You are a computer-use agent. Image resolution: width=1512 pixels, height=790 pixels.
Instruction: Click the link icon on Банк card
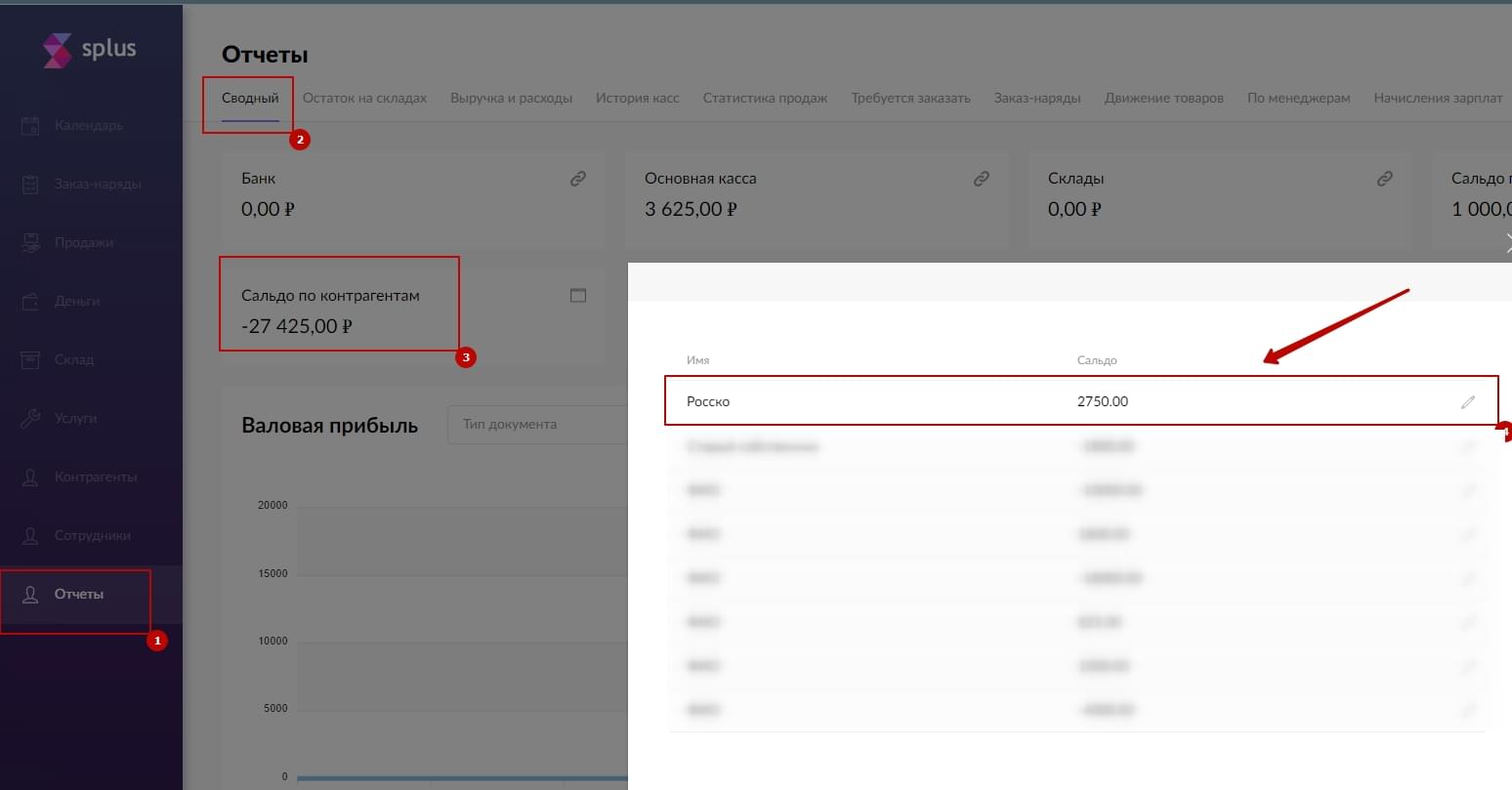pos(578,179)
